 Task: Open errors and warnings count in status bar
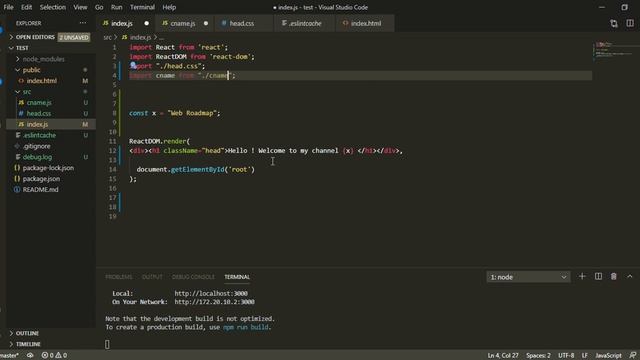[x=54, y=356]
